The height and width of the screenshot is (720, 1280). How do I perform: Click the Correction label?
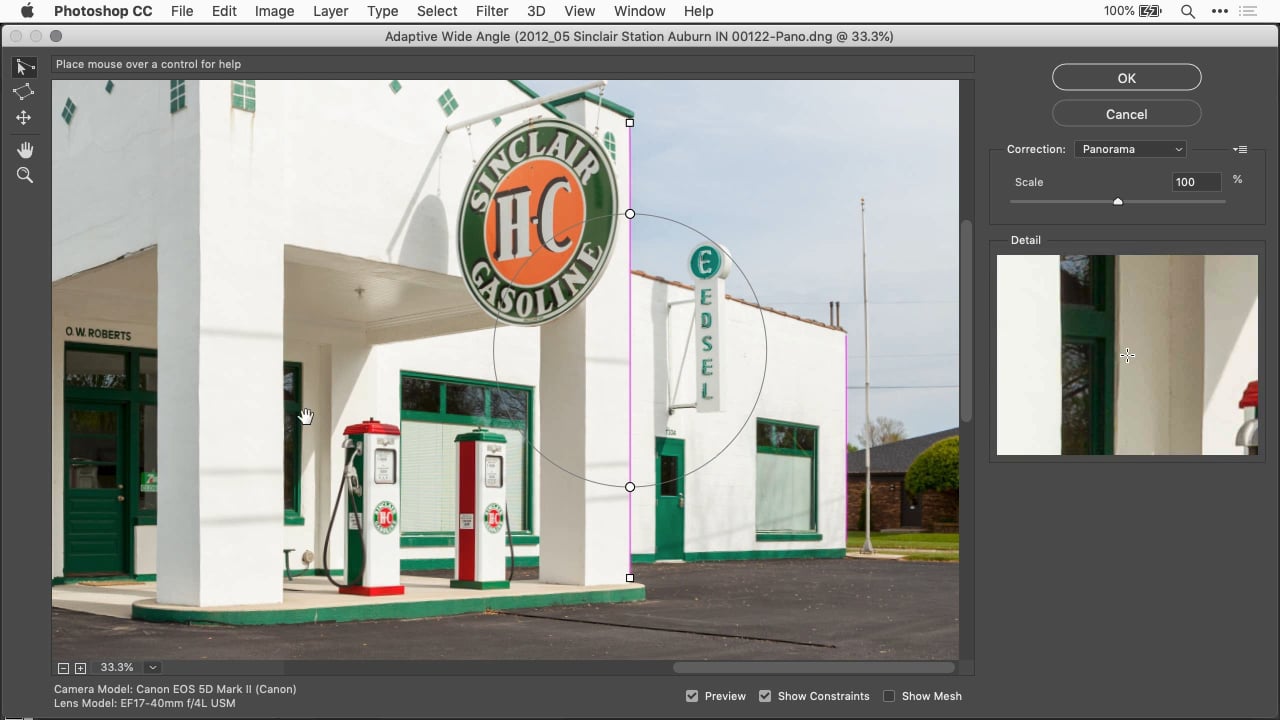[1036, 149]
